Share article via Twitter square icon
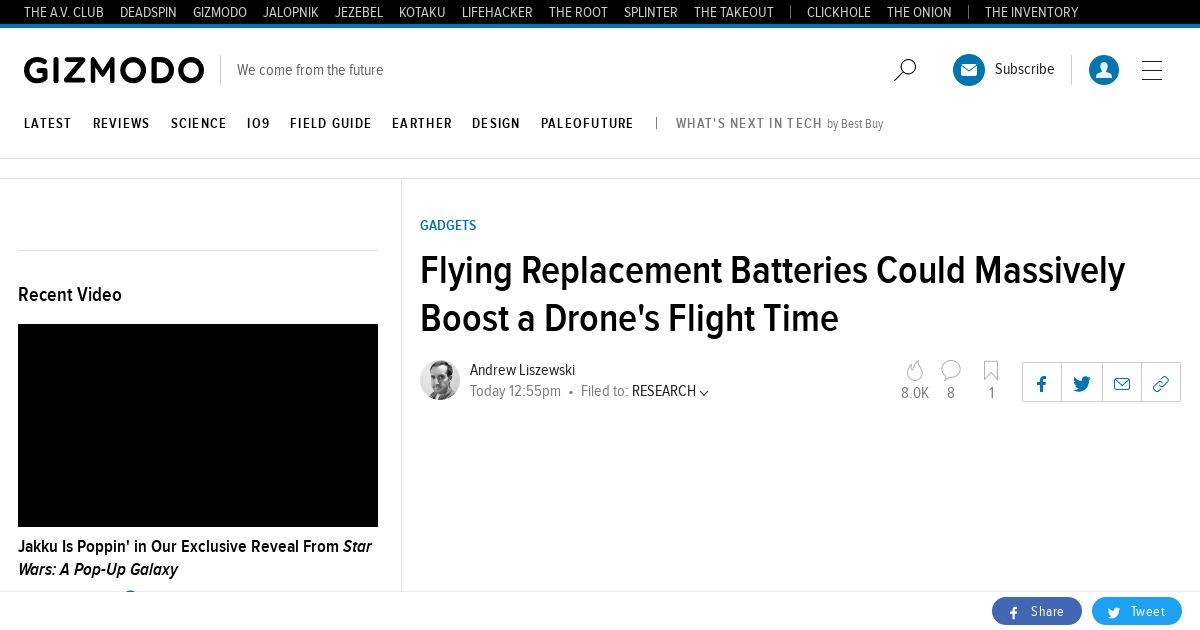This screenshot has height=630, width=1200. [1082, 383]
